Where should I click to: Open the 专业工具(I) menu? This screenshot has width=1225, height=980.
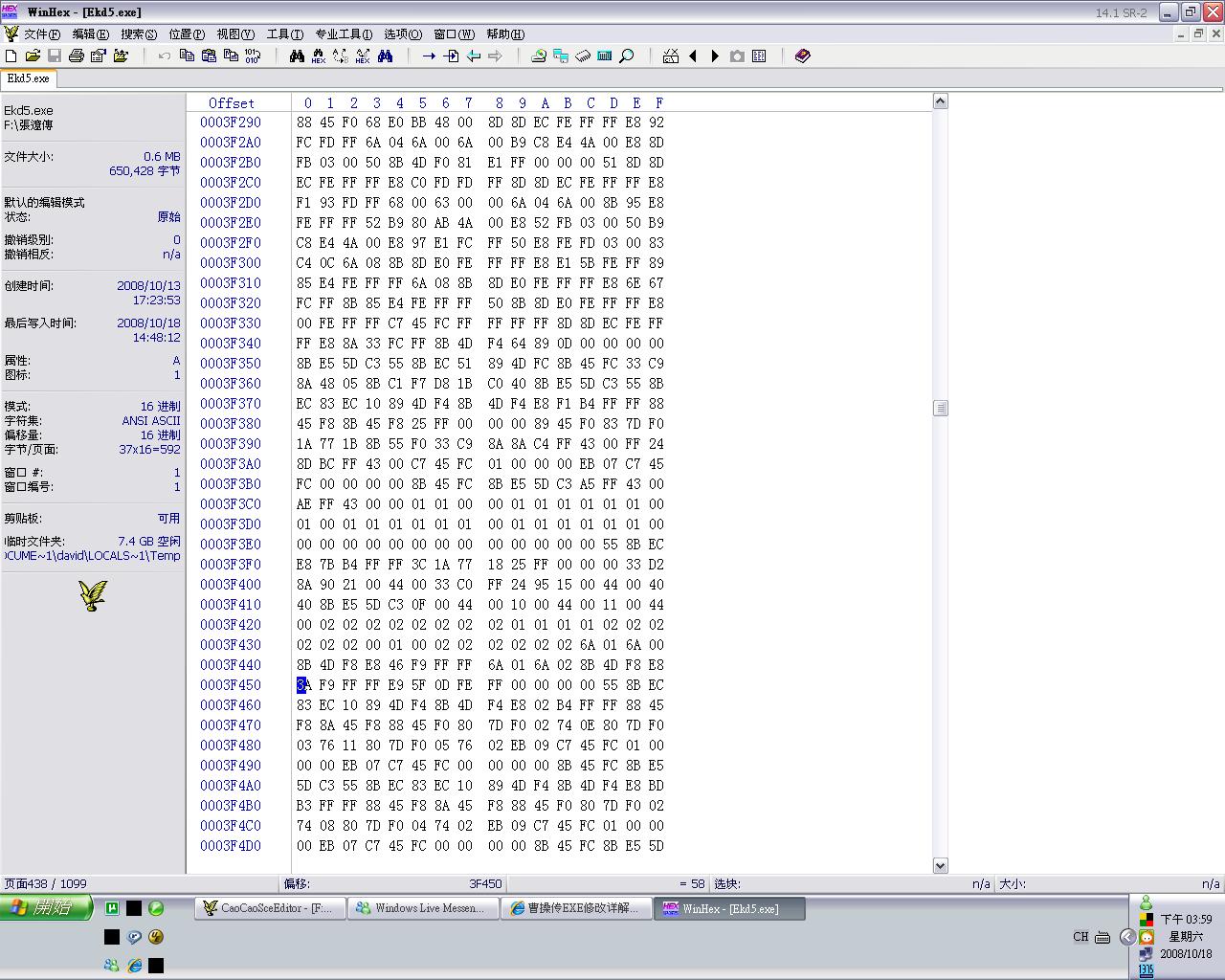click(344, 34)
